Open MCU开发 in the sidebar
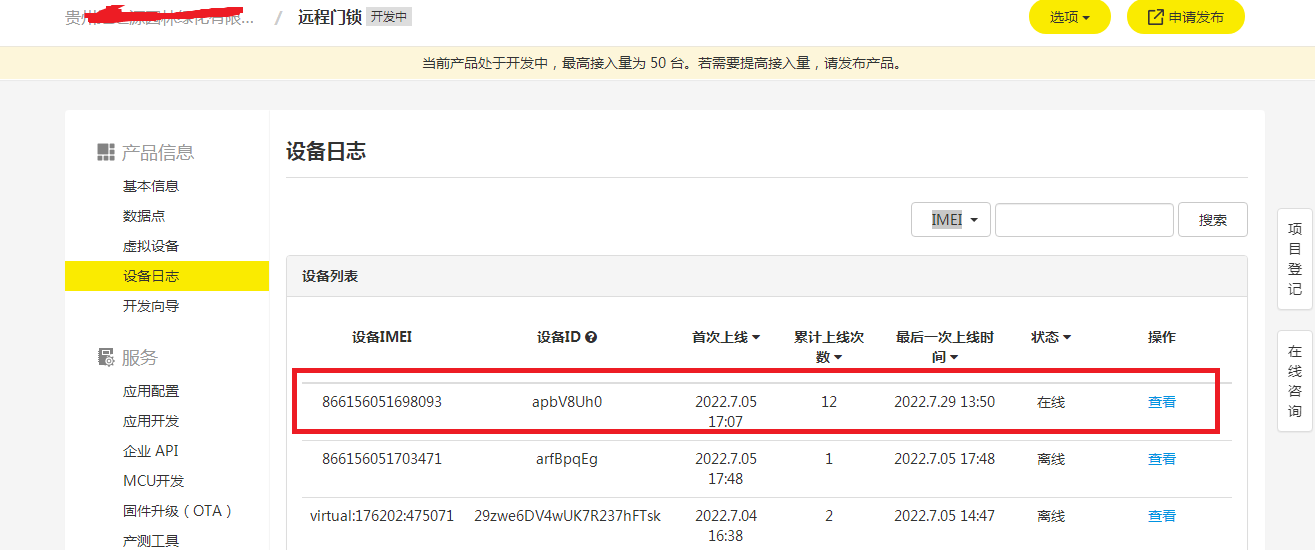The height and width of the screenshot is (550, 1315). point(154,481)
